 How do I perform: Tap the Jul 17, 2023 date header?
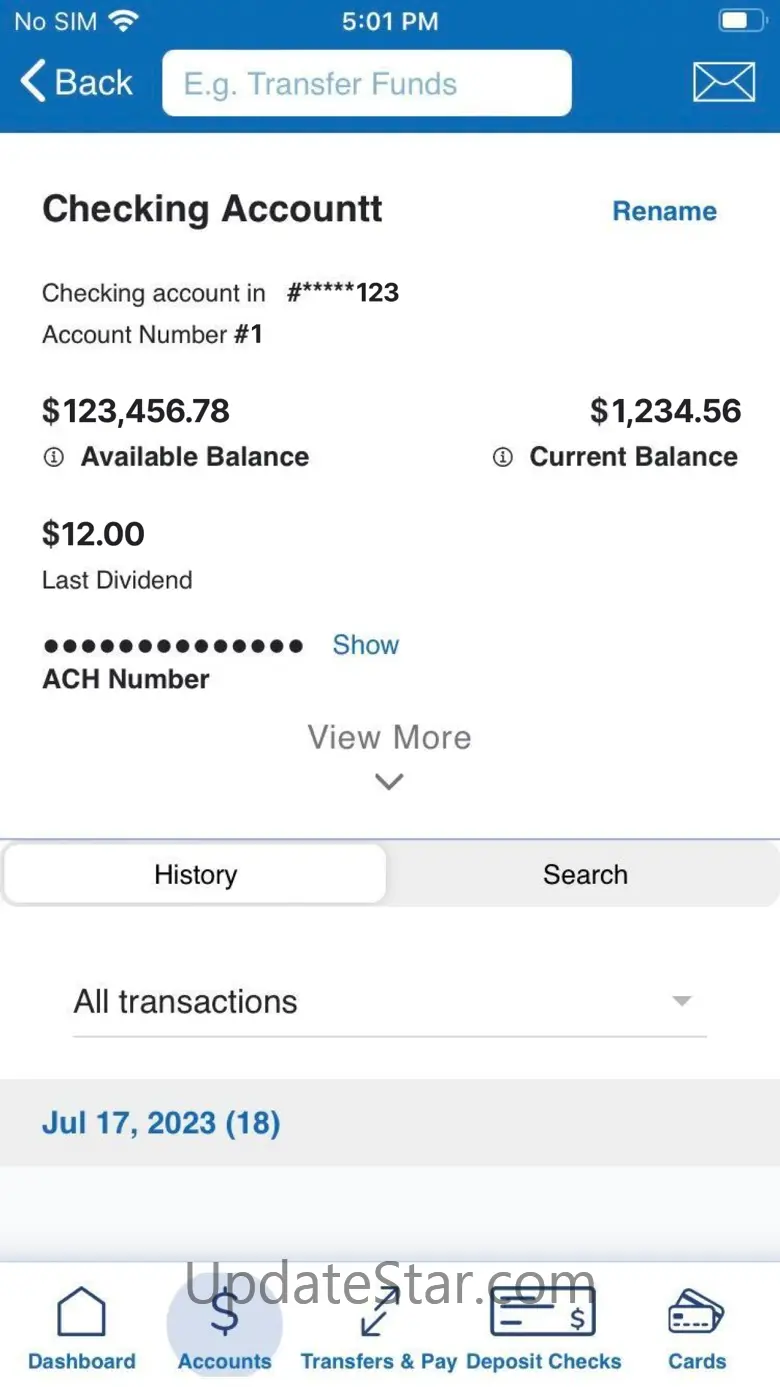[x=161, y=1123]
